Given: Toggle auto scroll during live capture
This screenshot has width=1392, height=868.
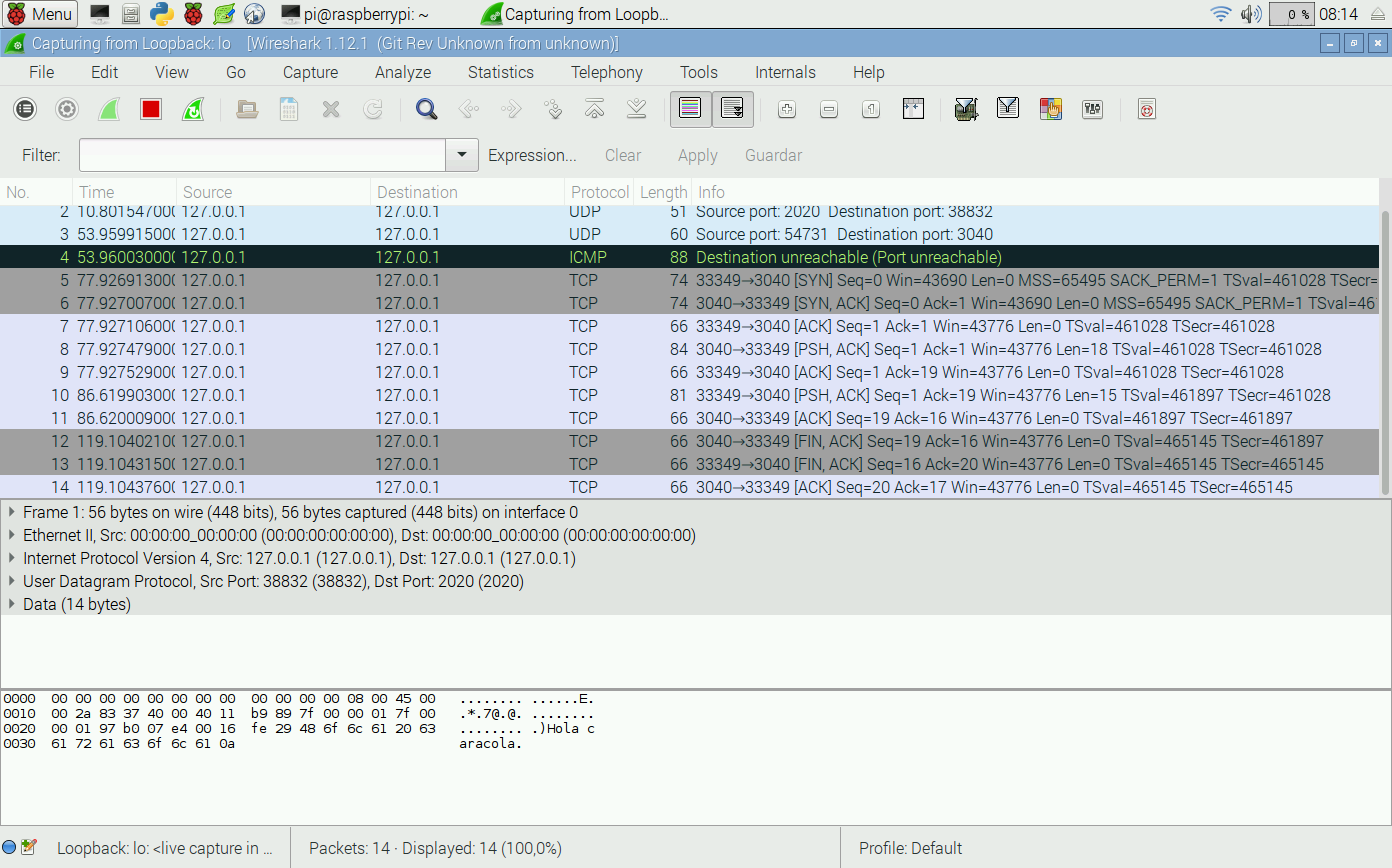Looking at the screenshot, I should (732, 110).
